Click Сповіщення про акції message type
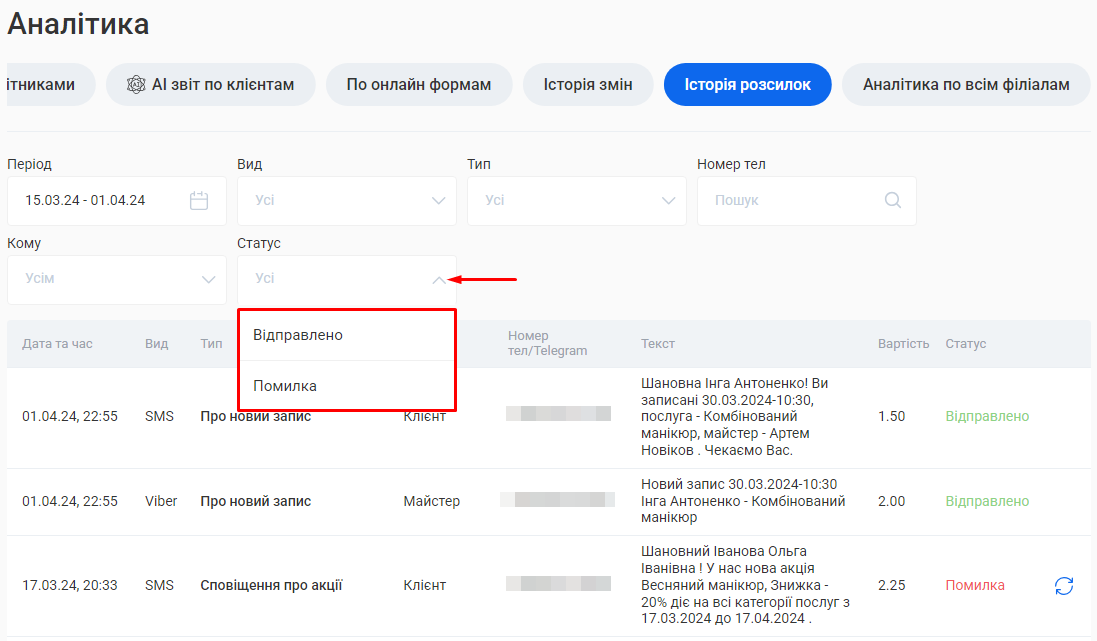The image size is (1097, 641). 271,586
